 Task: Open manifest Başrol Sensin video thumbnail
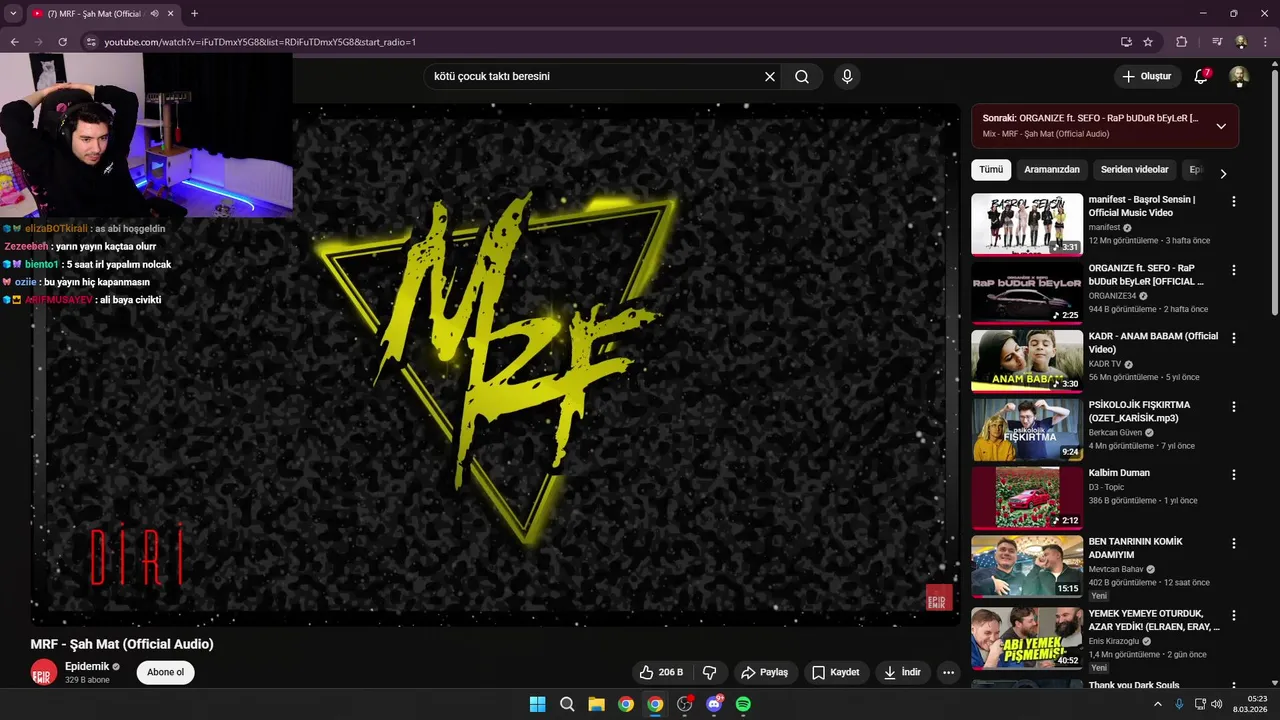(1027, 225)
